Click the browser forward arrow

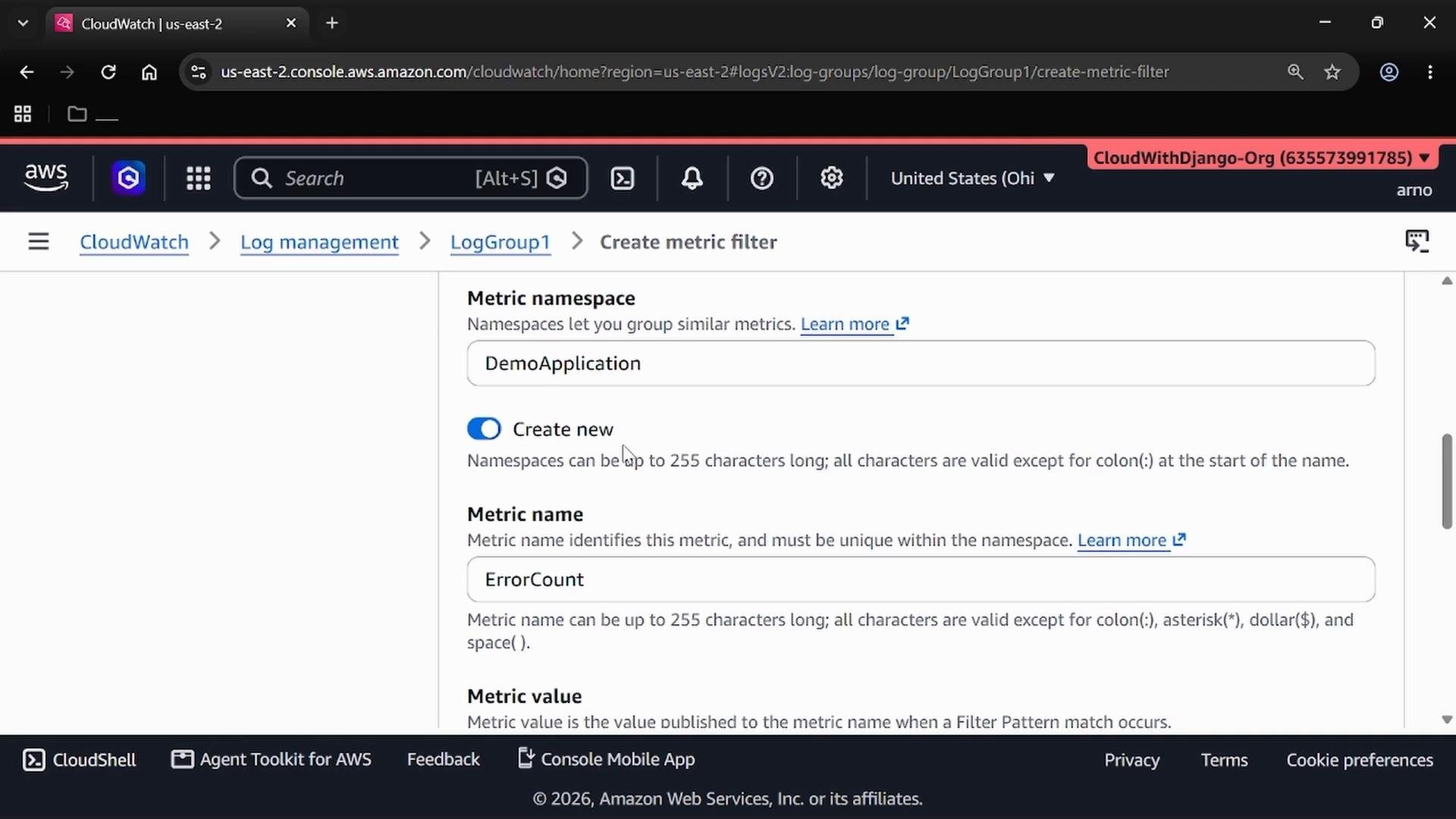click(67, 72)
